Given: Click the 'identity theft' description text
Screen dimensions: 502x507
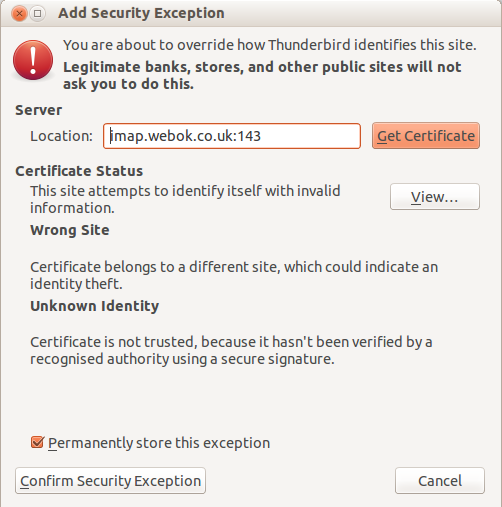Looking at the screenshot, I should pos(234,275).
